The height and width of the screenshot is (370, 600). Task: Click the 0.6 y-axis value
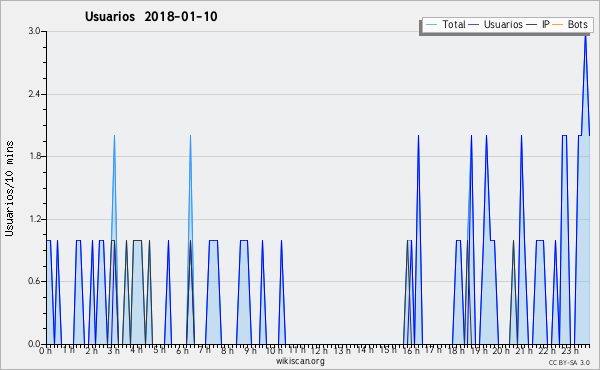point(34,281)
